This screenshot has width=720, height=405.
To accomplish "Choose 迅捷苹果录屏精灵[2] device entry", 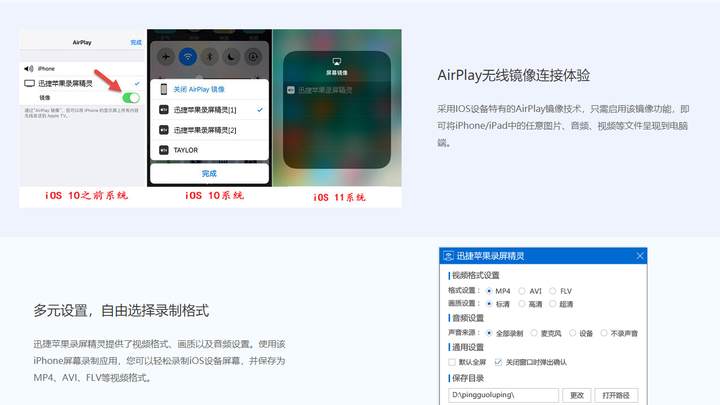I will pos(209,130).
